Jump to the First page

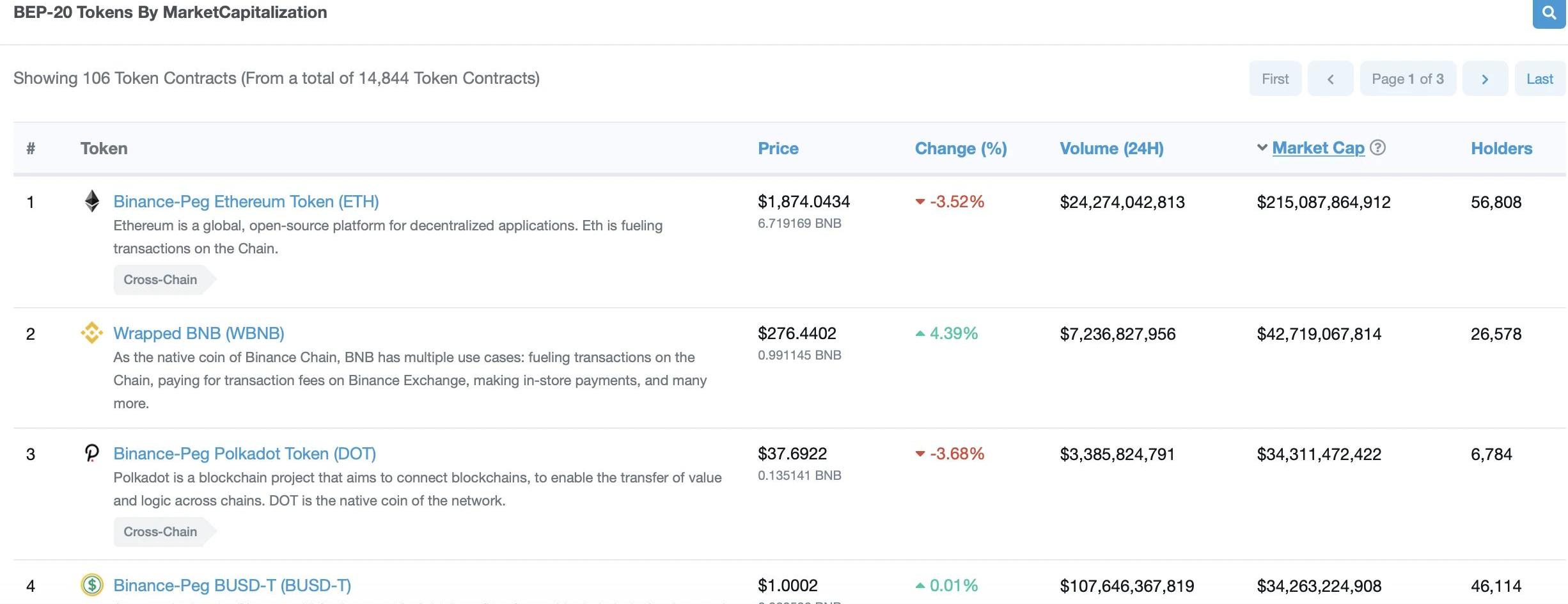click(x=1275, y=79)
